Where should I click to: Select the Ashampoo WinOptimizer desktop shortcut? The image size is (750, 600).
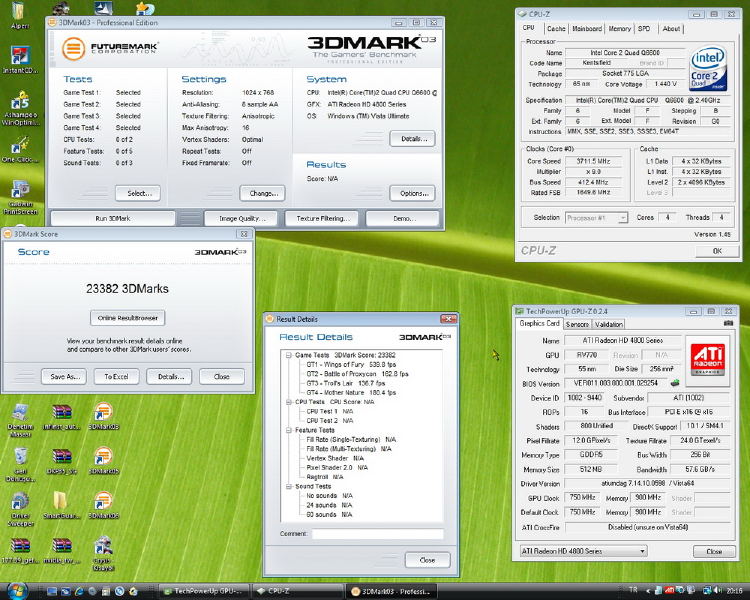pos(20,109)
